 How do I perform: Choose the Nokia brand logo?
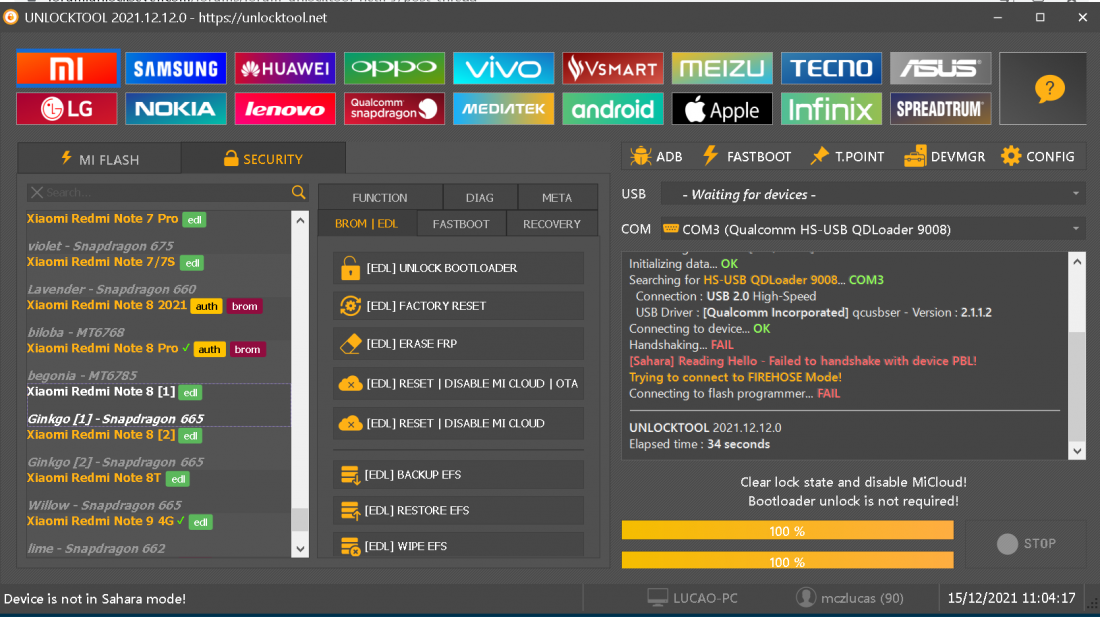[176, 109]
